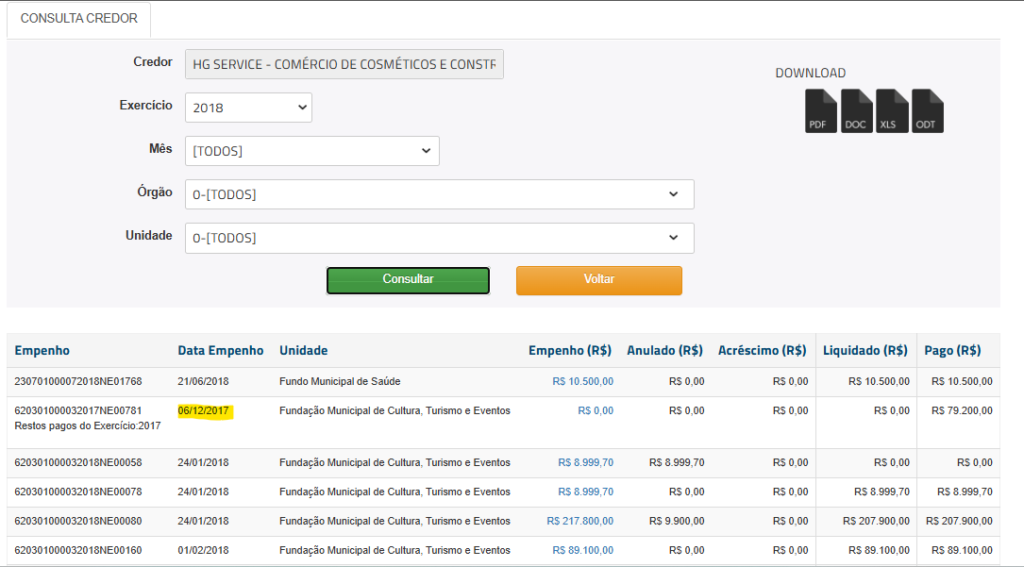Expand the Mês dropdown
1024x567 pixels.
(x=312, y=151)
